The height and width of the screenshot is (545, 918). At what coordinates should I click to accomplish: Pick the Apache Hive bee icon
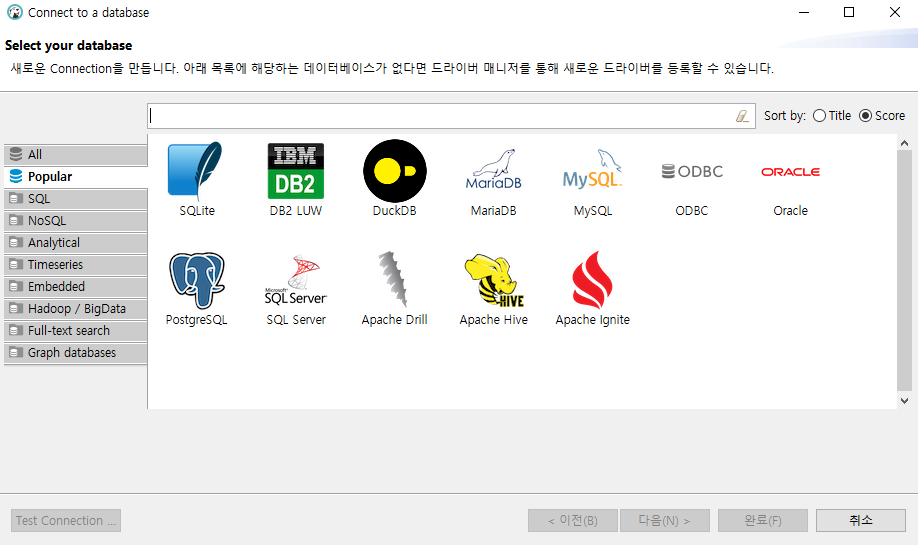point(494,280)
